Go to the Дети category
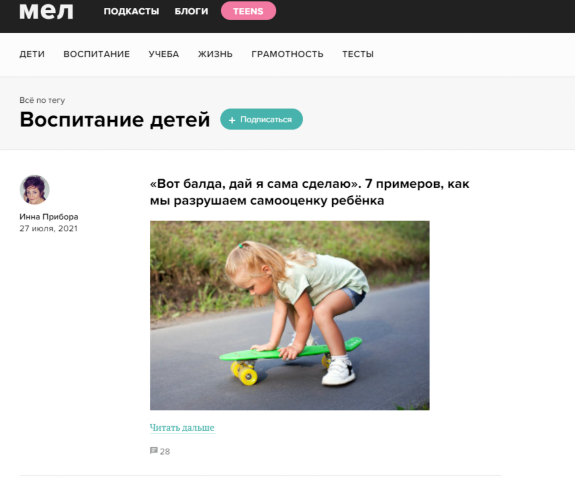Screen dimensions: 575x479 32,54
